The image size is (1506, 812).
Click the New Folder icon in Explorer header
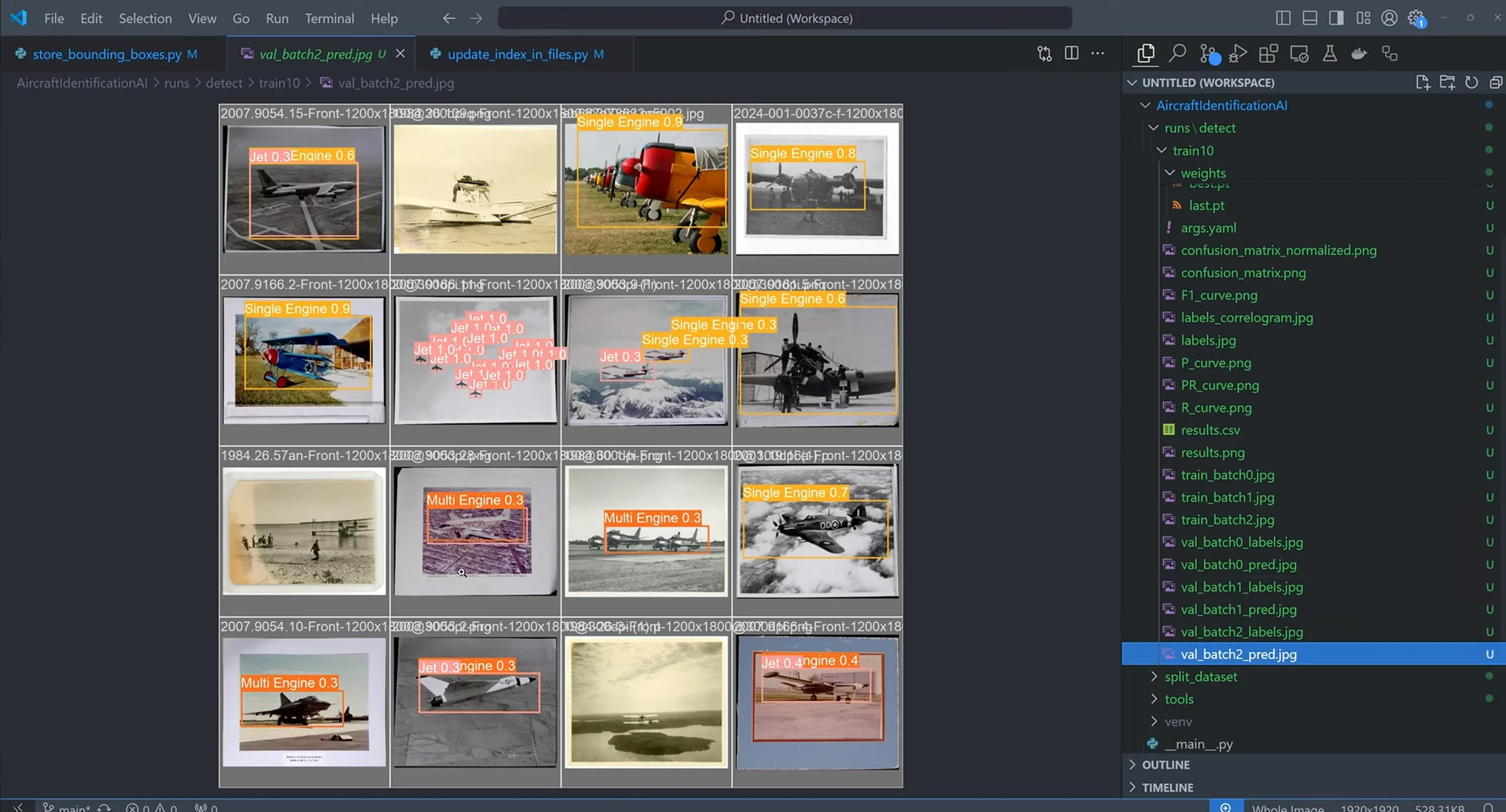click(x=1447, y=83)
